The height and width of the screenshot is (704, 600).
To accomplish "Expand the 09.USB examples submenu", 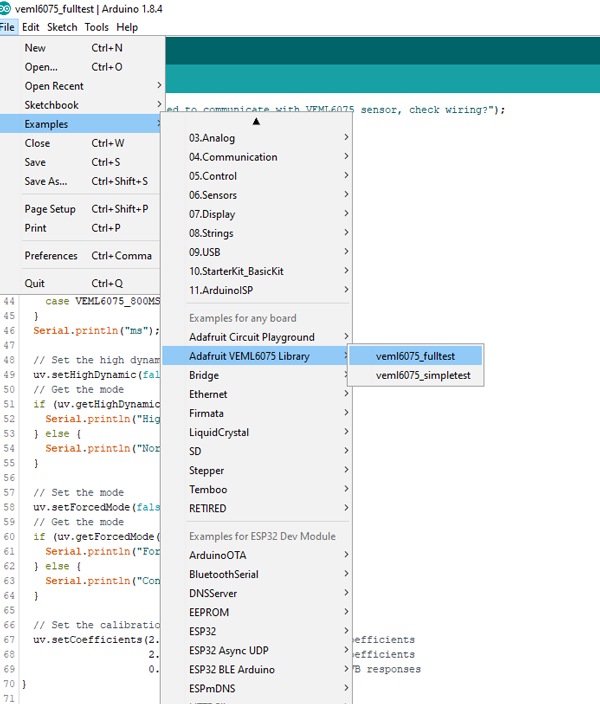I will click(256, 252).
